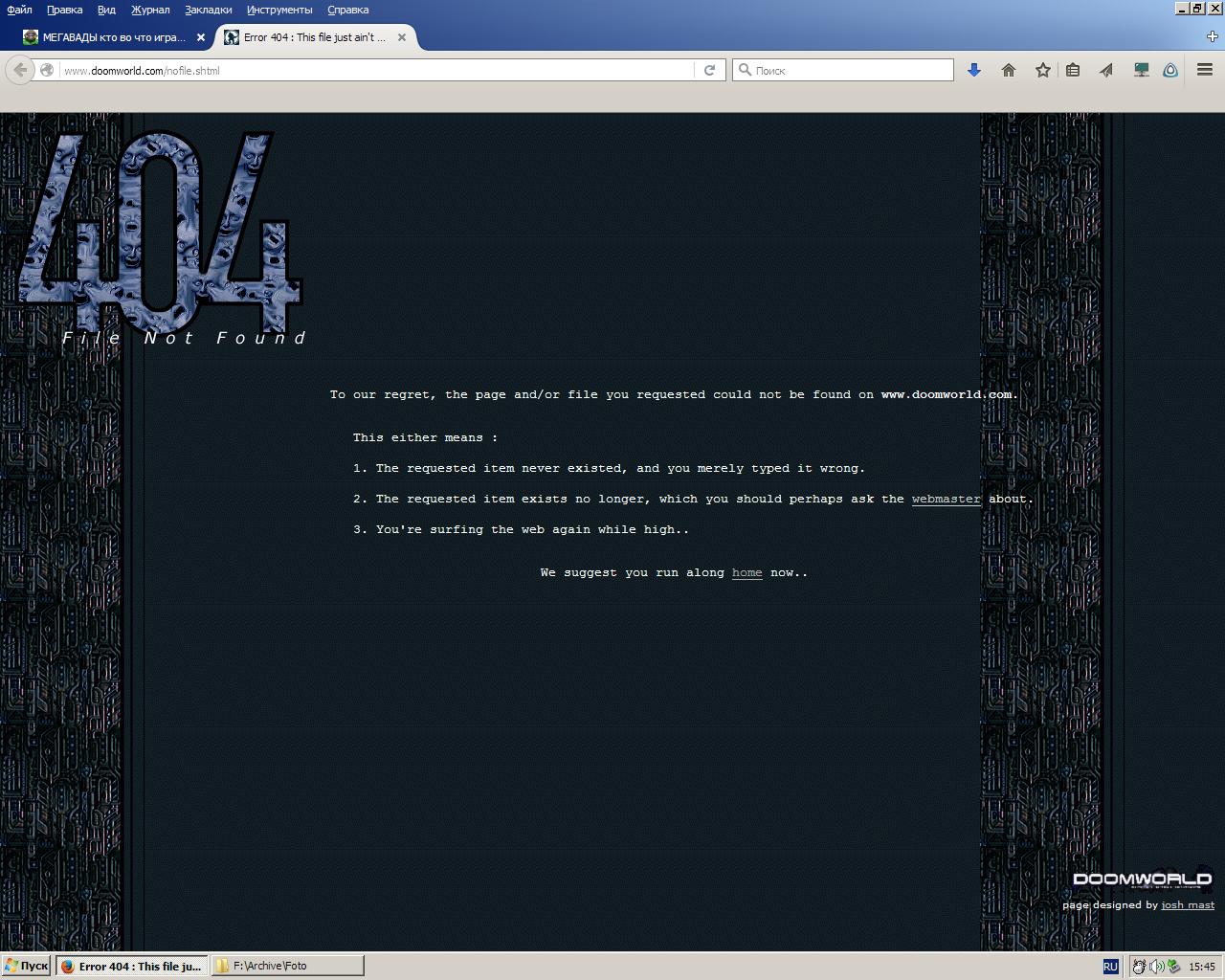
Task: Bookmark this page with the star icon
Action: 1043,70
